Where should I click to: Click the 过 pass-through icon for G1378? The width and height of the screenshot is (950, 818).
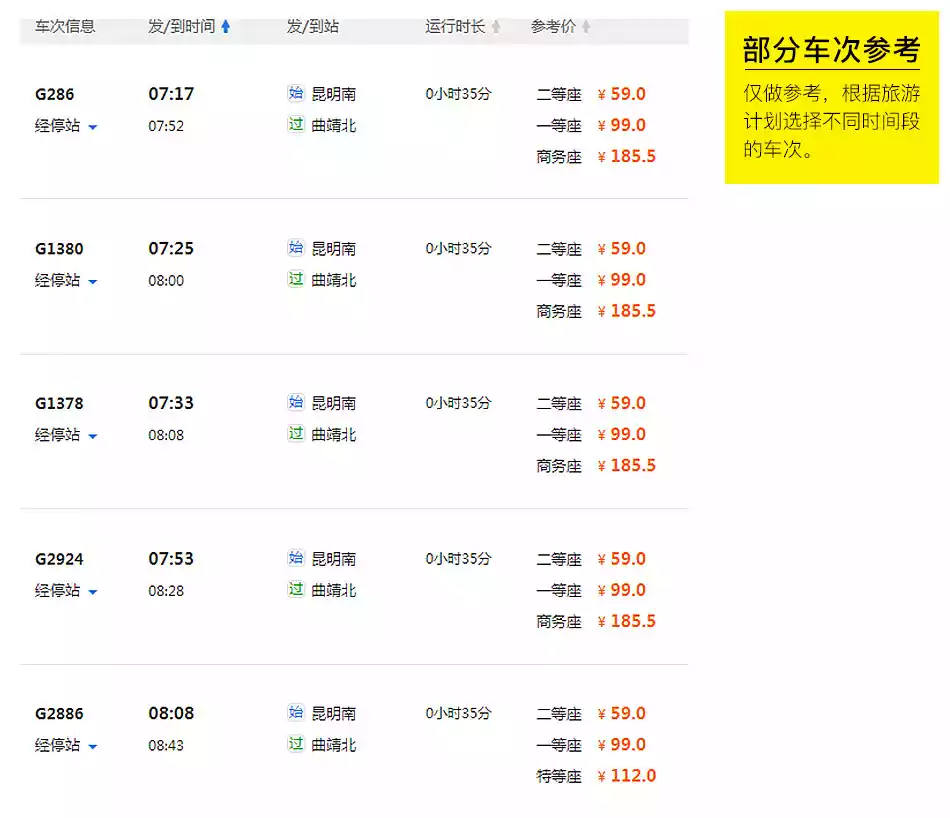(x=295, y=434)
